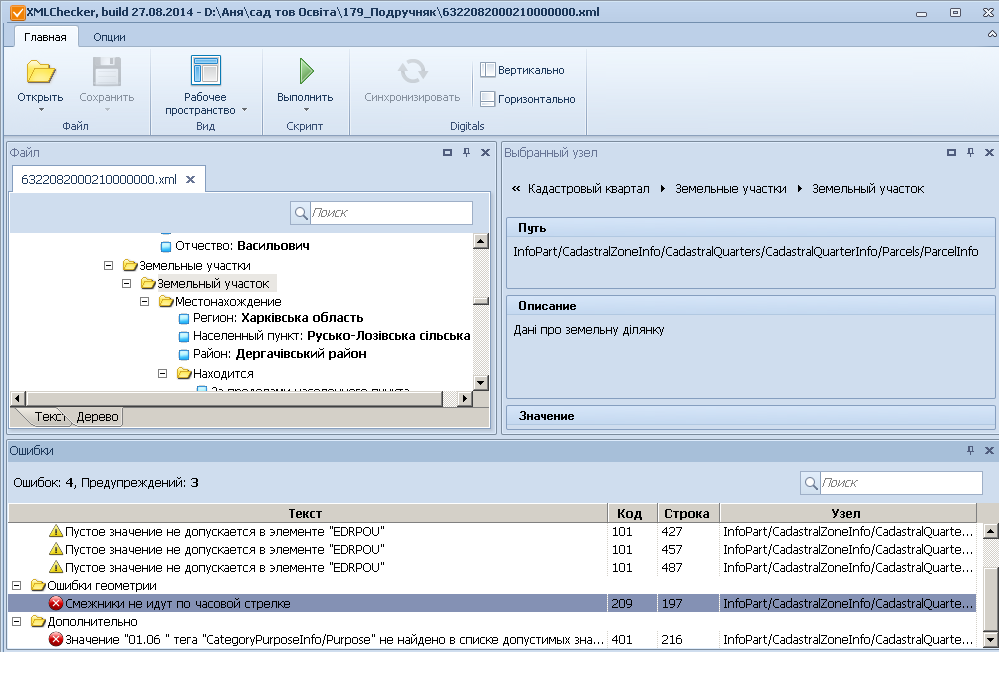1007x679 pixels.
Task: Click the Земельные участки folder icon
Action: [130, 265]
